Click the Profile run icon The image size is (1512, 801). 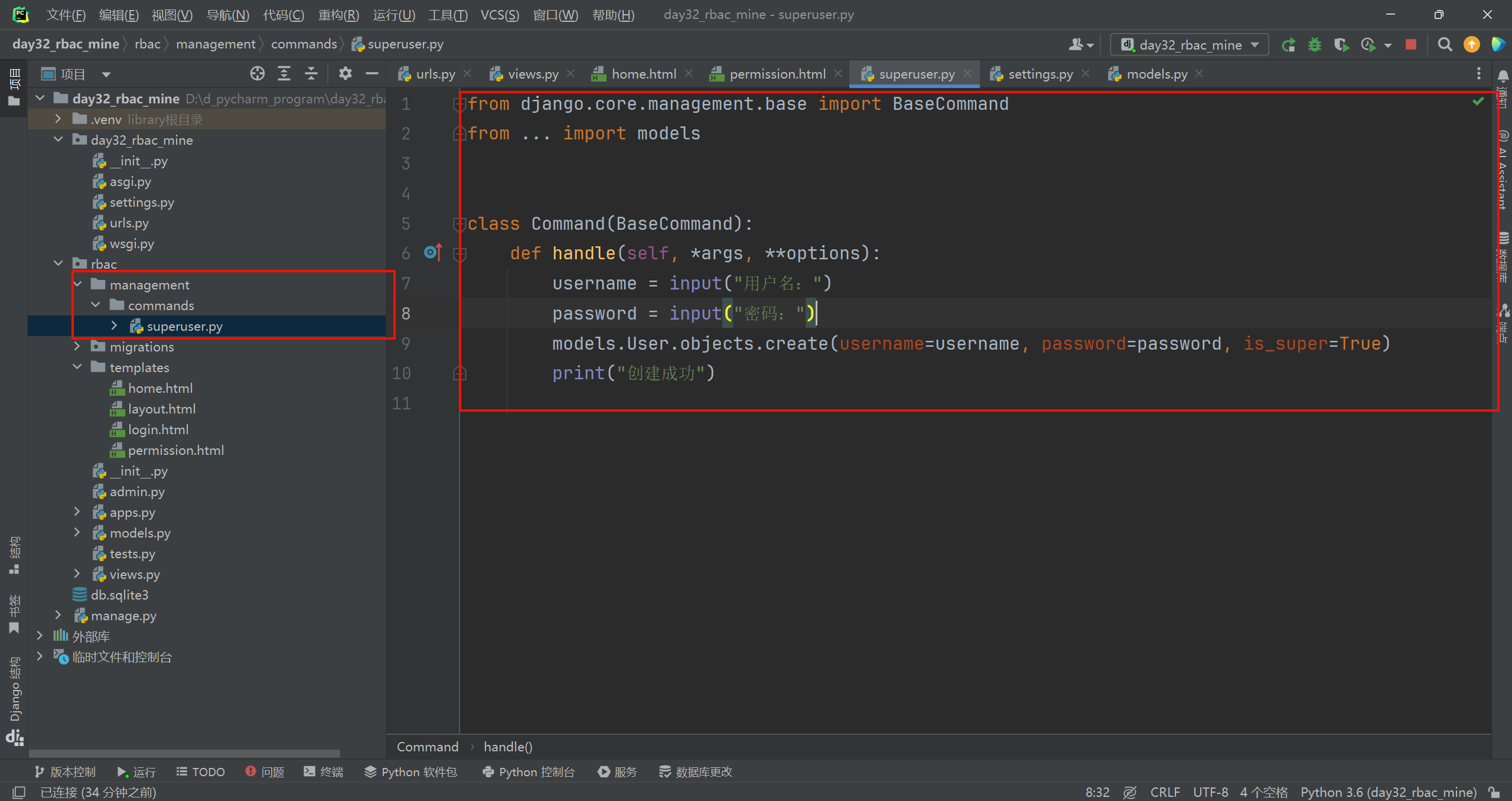(1368, 45)
